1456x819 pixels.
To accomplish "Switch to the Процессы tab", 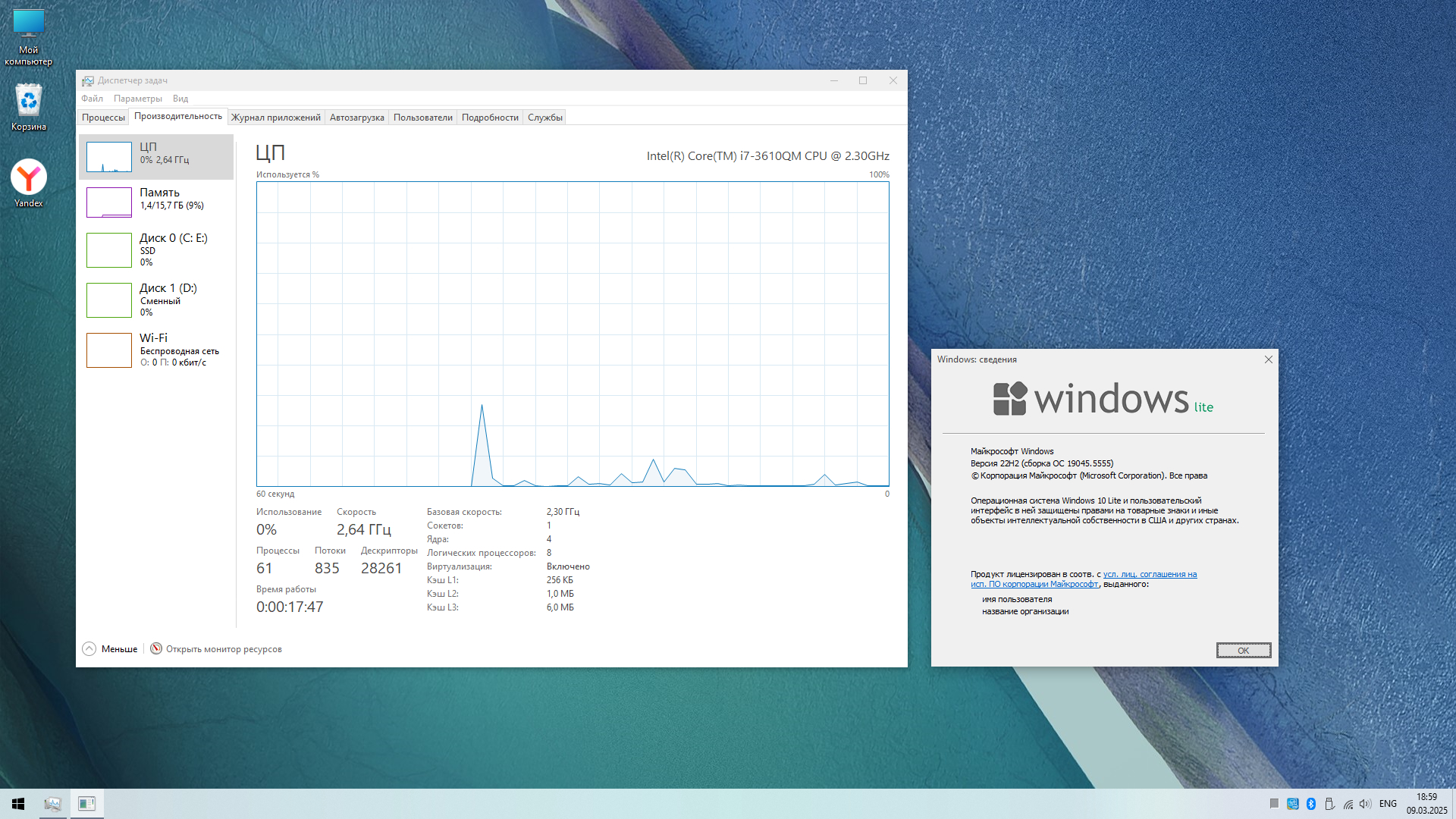I will tap(103, 118).
